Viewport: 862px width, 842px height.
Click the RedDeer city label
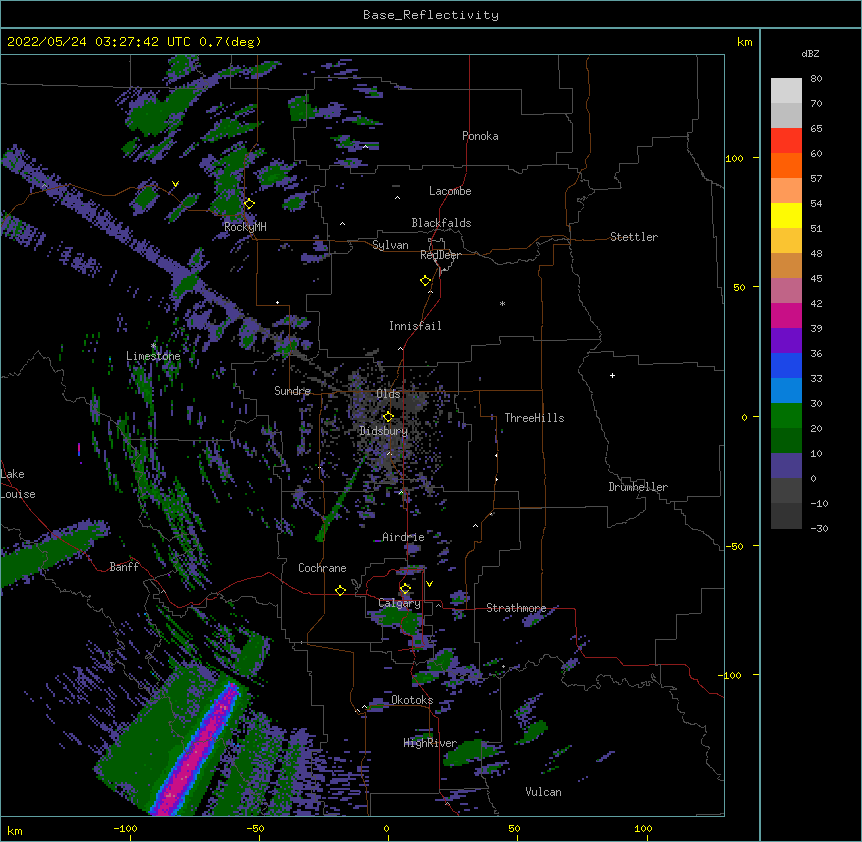click(440, 255)
